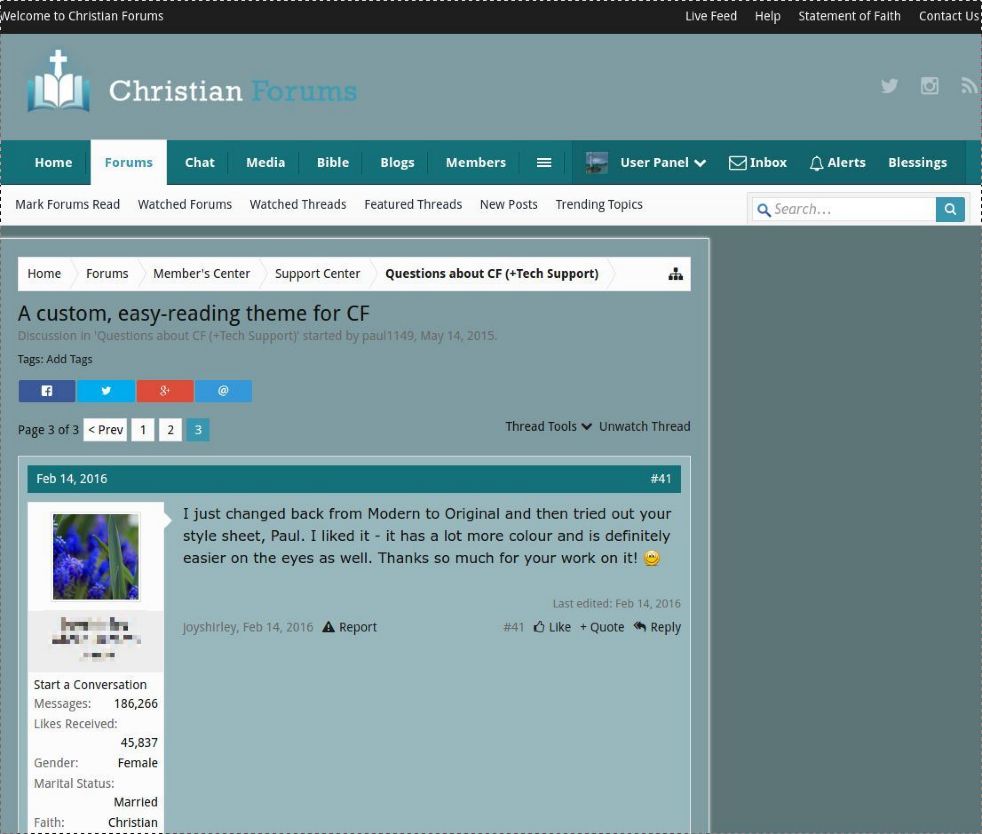The height and width of the screenshot is (834, 982).
Task: Share the thread with the Google+ icon
Action: pyautogui.click(x=165, y=390)
